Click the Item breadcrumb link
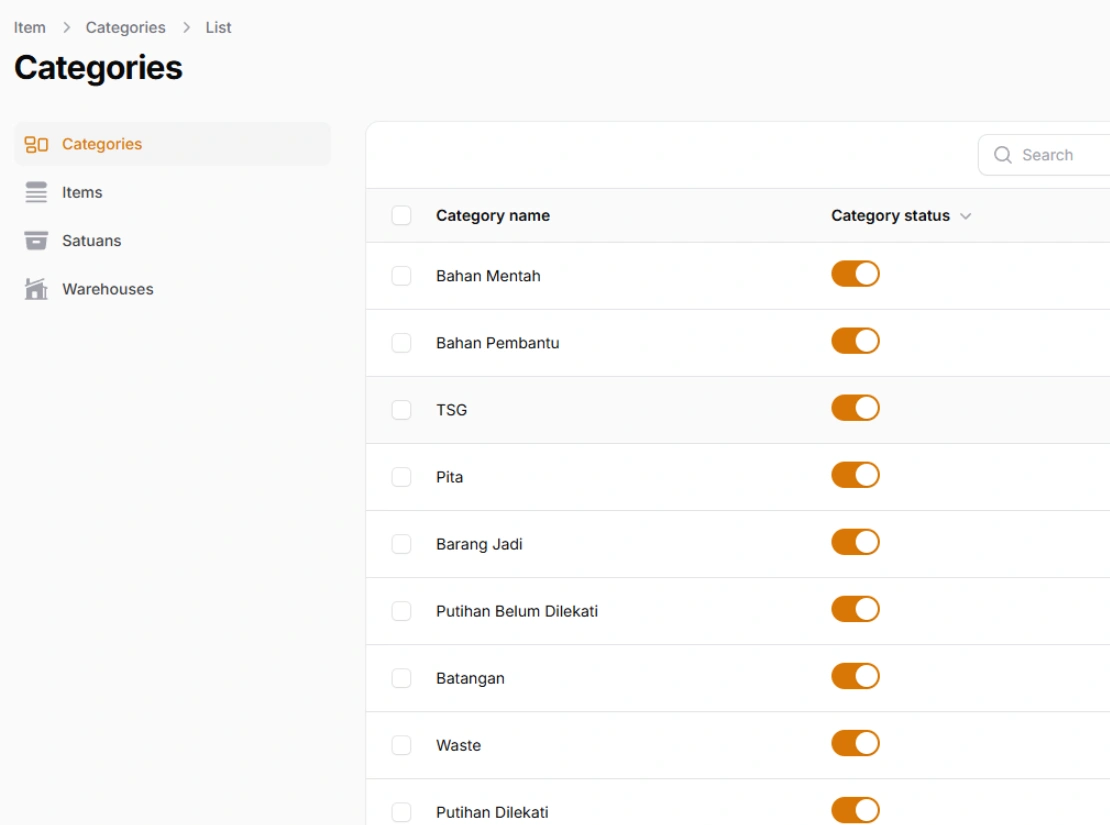 [30, 28]
